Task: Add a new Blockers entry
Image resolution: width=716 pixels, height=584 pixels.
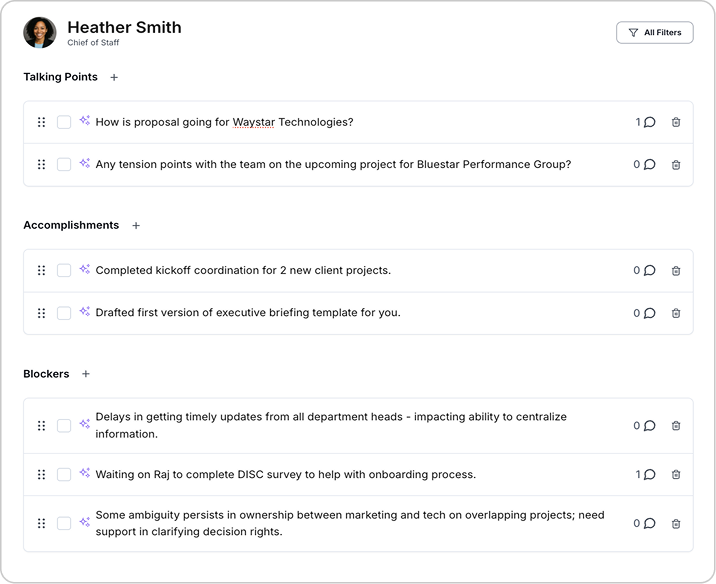Action: coord(86,374)
